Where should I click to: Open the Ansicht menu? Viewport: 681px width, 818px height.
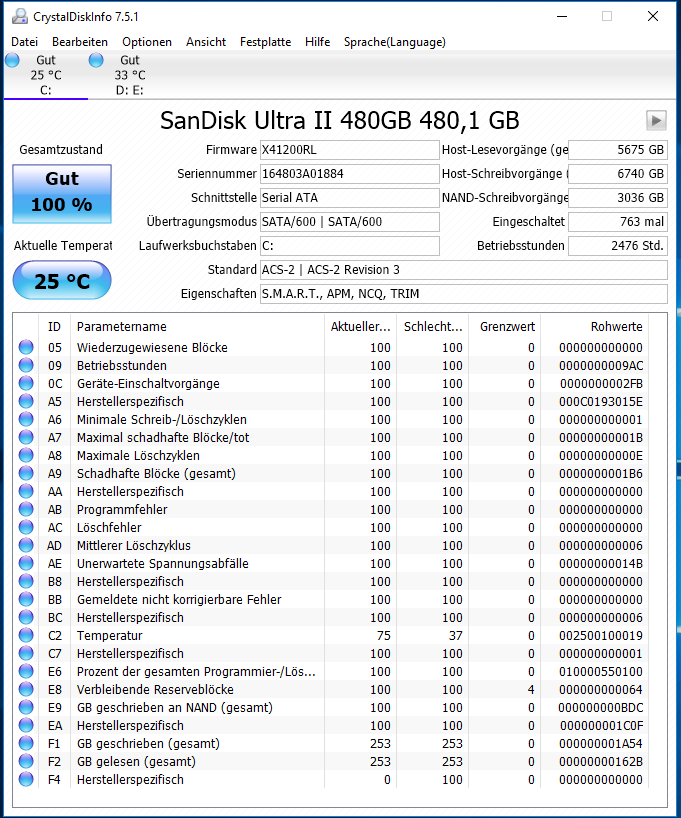click(x=206, y=42)
